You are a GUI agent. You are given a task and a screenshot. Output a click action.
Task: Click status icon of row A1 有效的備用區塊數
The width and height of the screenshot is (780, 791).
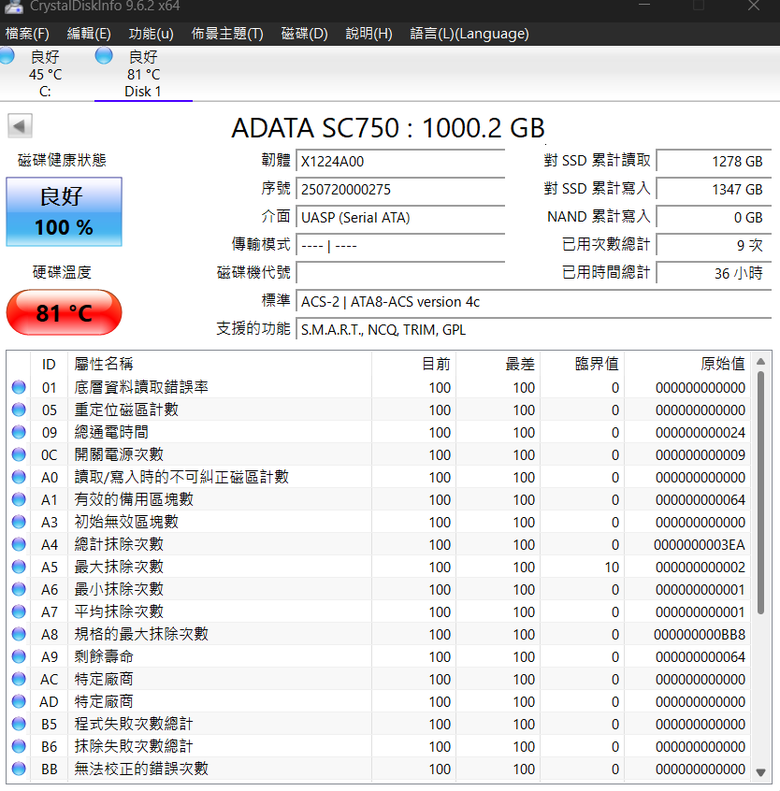click(19, 499)
